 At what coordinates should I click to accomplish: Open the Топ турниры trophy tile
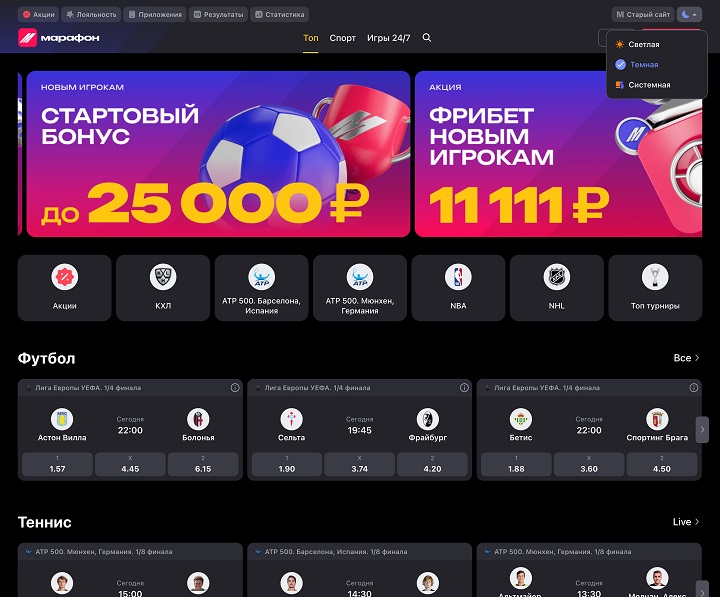pos(655,288)
